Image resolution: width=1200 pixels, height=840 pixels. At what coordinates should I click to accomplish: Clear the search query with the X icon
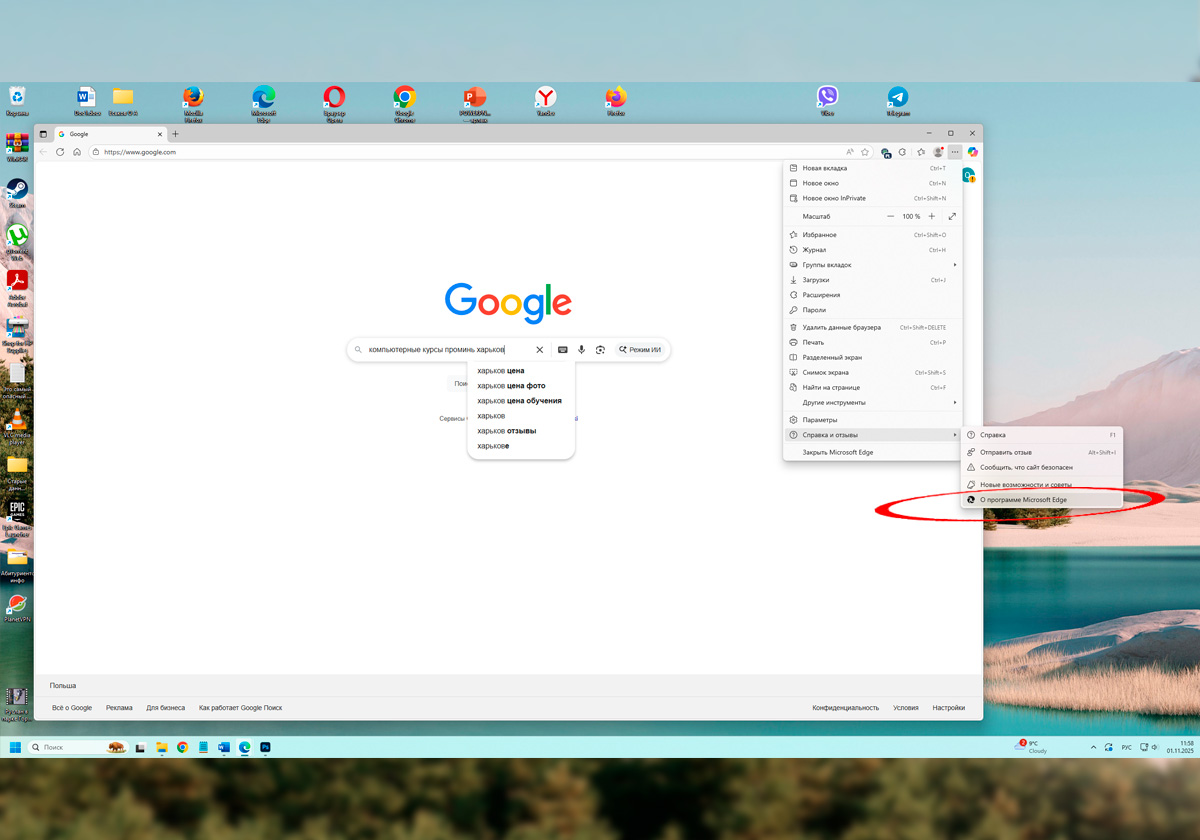[x=540, y=350]
